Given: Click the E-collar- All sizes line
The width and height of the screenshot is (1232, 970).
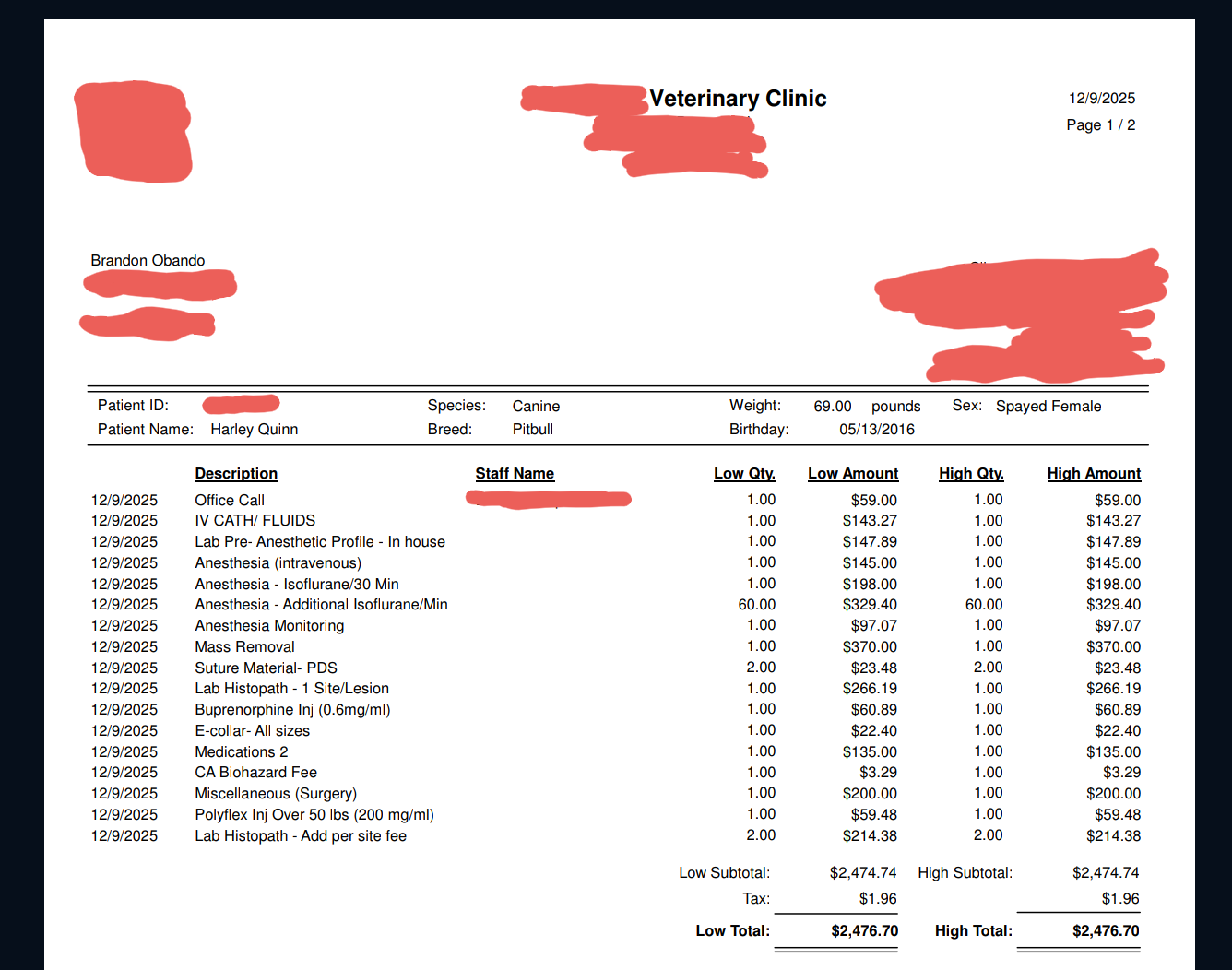Looking at the screenshot, I should [252, 731].
